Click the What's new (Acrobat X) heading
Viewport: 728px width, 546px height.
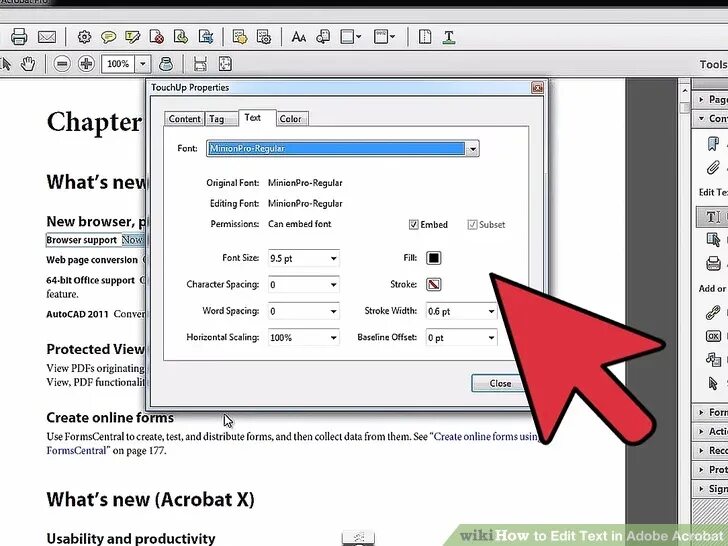point(150,500)
